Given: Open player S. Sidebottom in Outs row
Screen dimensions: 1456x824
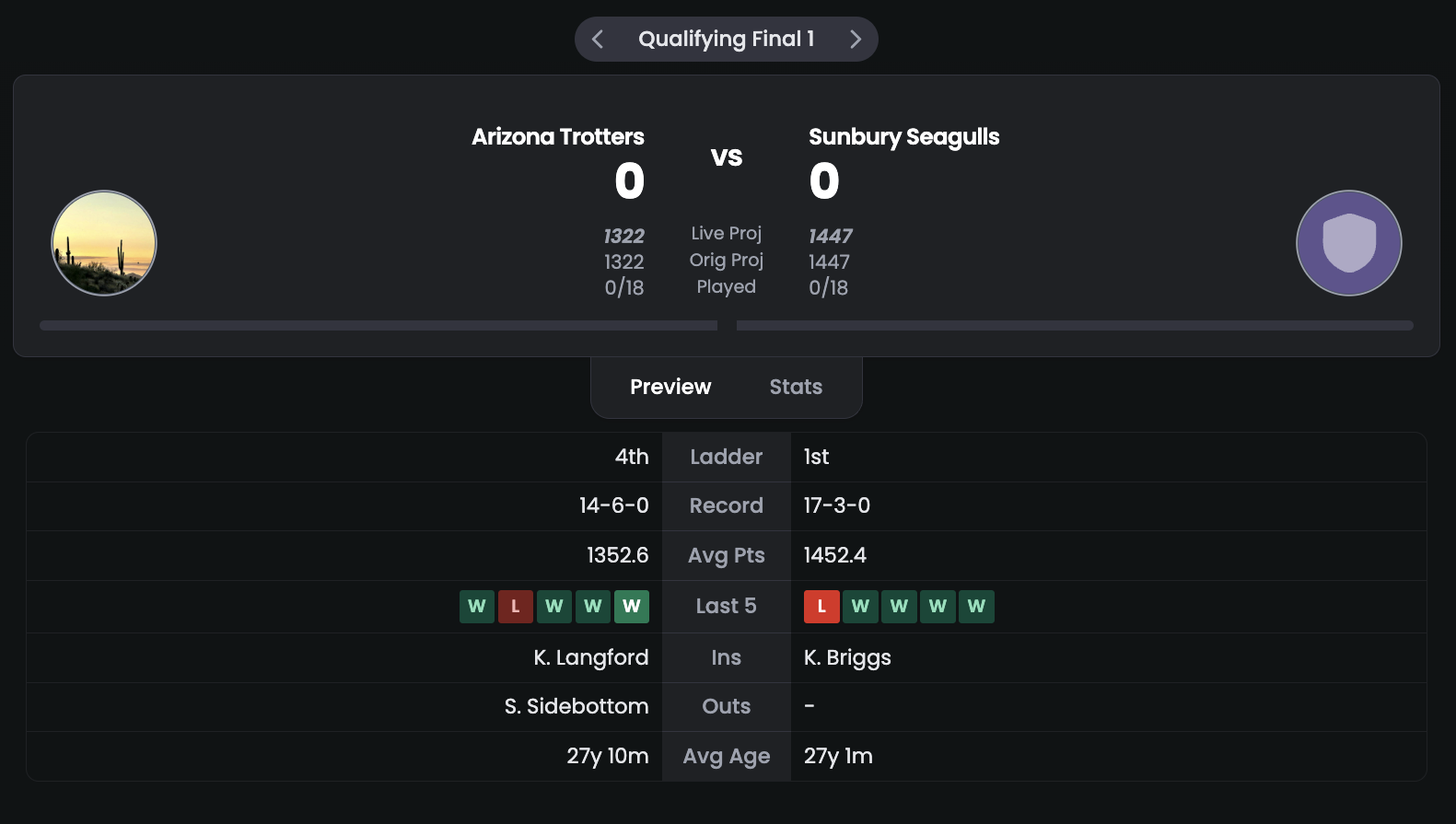Looking at the screenshot, I should click(577, 706).
